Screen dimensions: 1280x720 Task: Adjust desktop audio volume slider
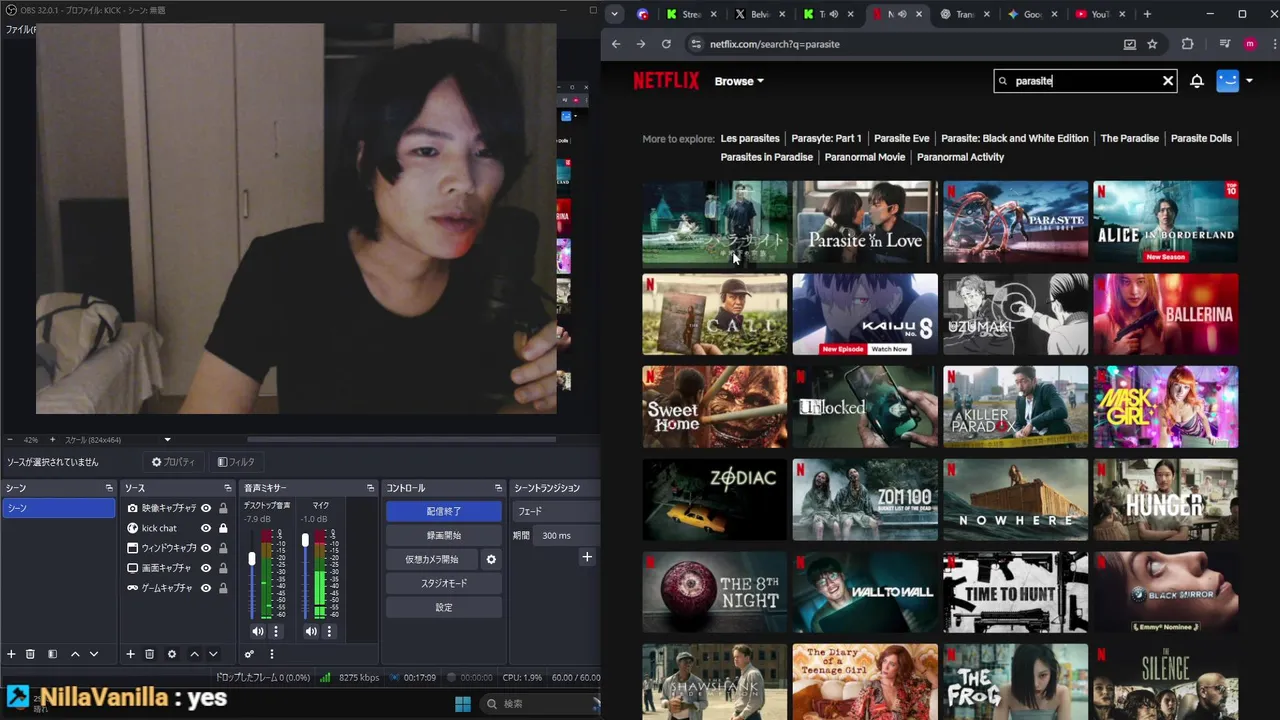pos(251,559)
